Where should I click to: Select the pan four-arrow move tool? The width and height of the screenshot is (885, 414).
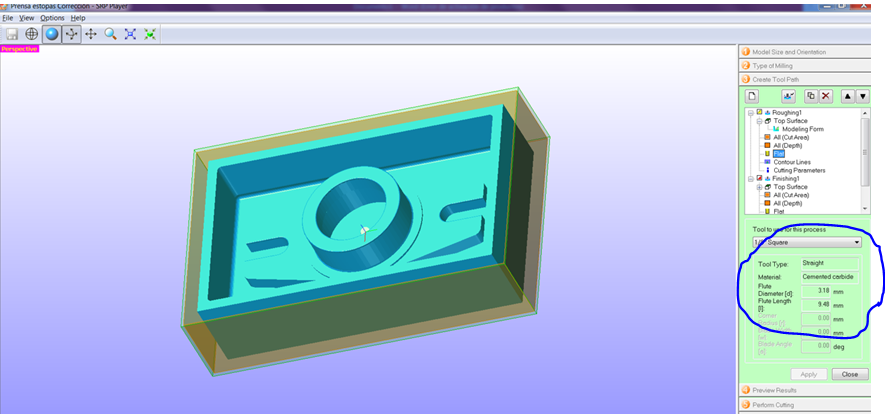(x=91, y=34)
